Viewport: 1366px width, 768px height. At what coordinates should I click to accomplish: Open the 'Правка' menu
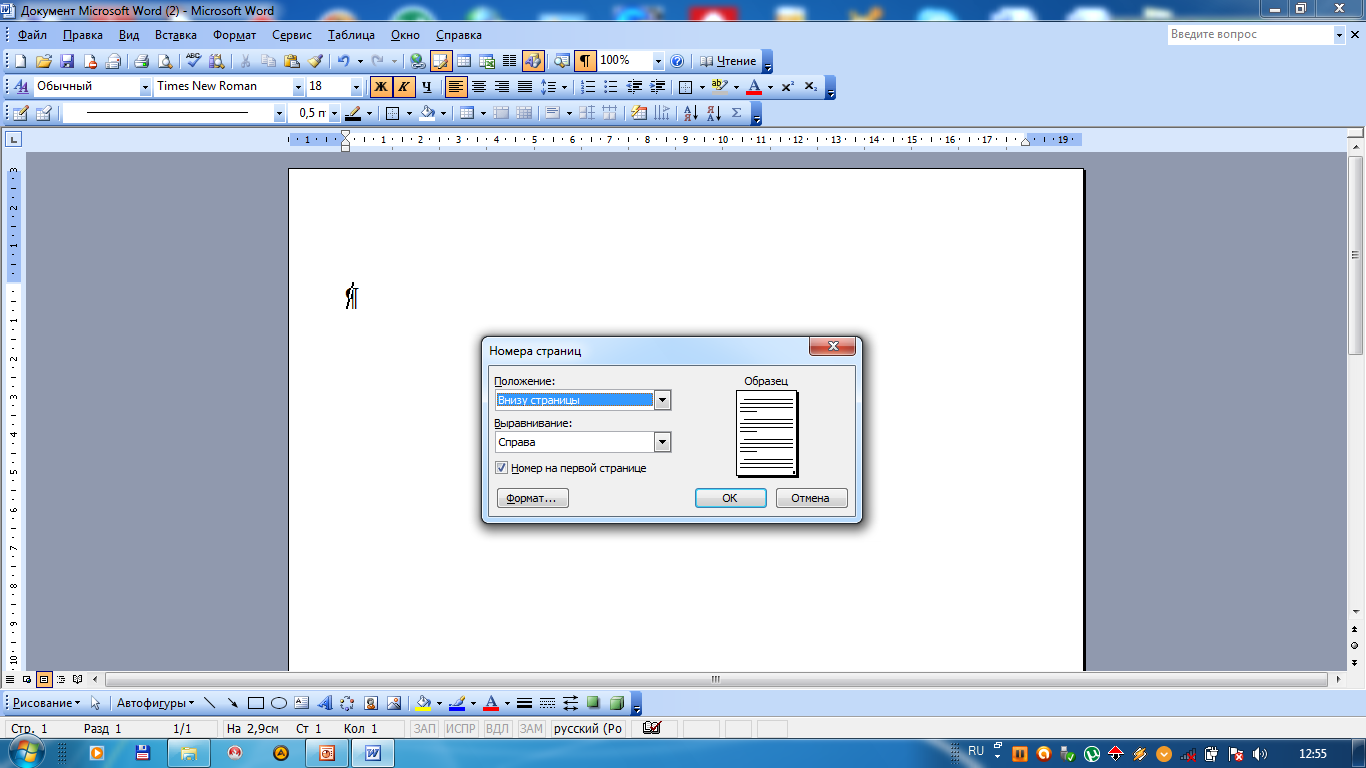pyautogui.click(x=82, y=35)
